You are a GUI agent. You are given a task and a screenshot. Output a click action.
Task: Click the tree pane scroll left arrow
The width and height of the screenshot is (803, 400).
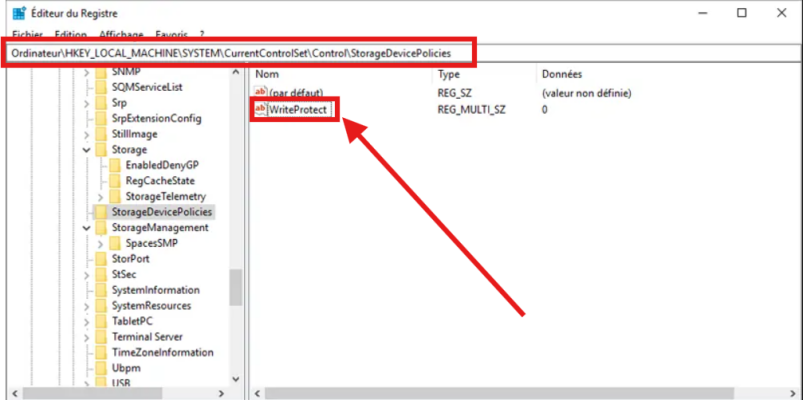point(14,393)
